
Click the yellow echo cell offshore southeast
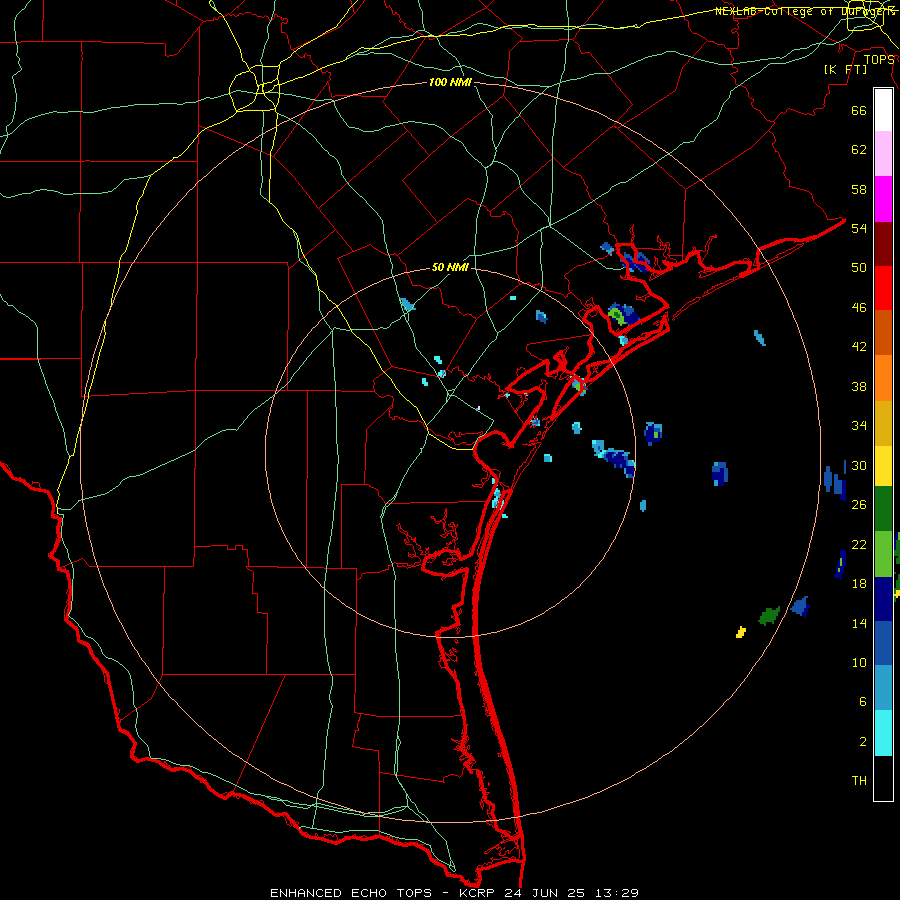click(741, 632)
